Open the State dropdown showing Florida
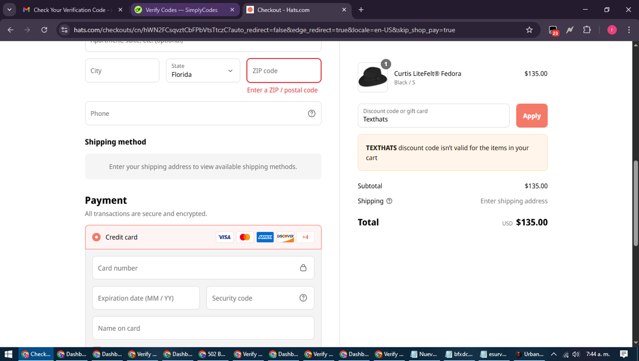The image size is (639, 361). point(203,70)
